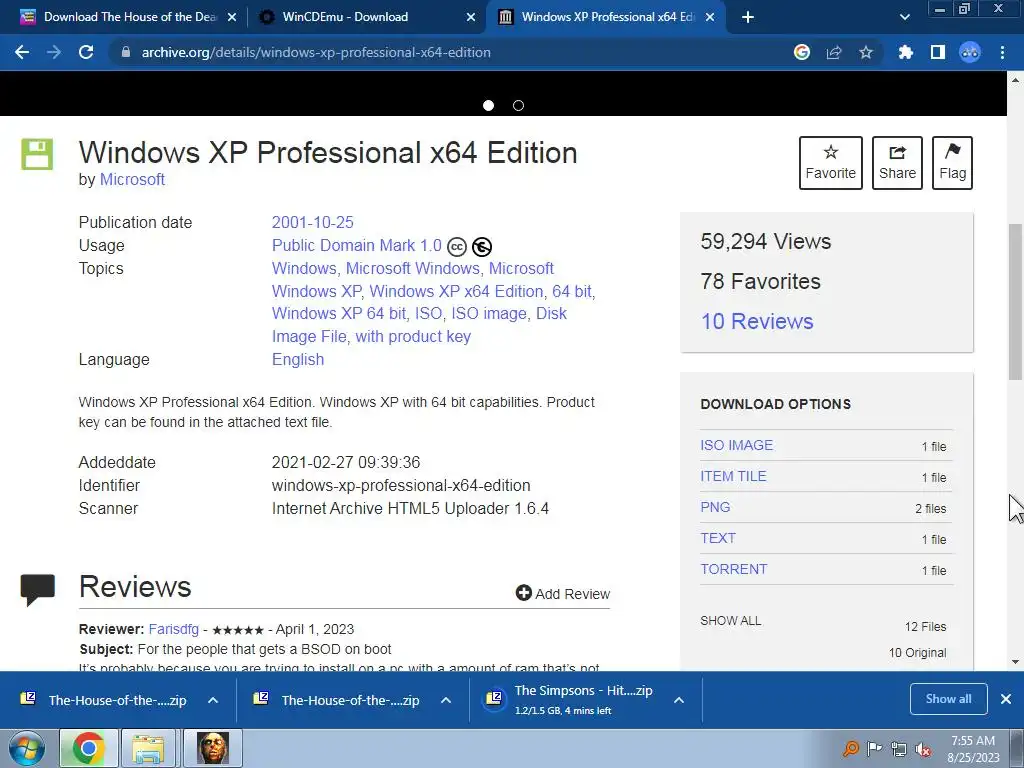Click Show all downloads button
The width and height of the screenshot is (1024, 768).
point(948,699)
